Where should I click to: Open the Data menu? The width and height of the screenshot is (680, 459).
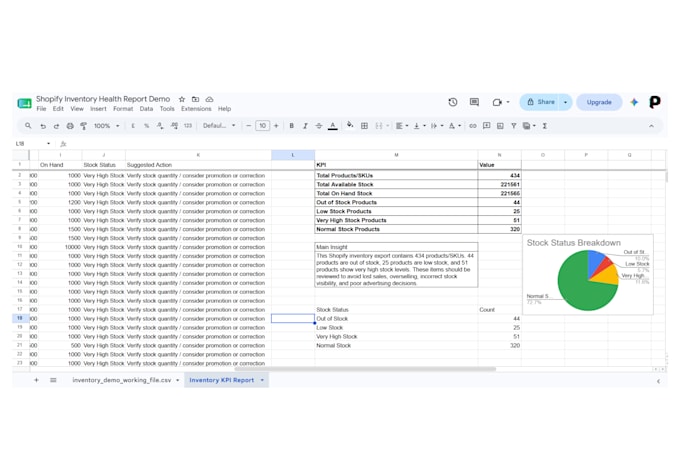pyautogui.click(x=146, y=109)
